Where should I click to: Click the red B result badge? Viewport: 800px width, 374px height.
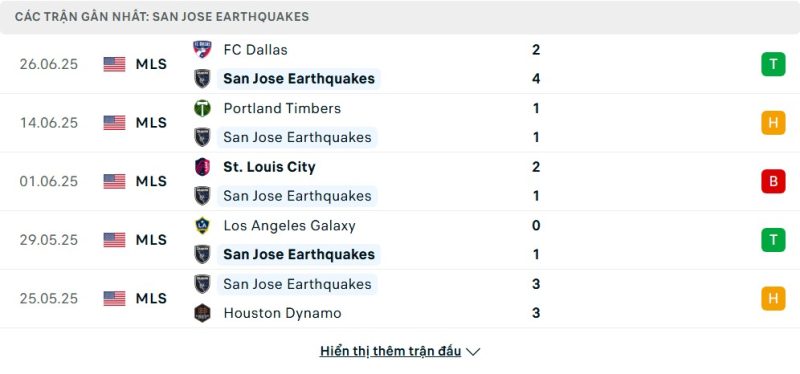coord(773,181)
